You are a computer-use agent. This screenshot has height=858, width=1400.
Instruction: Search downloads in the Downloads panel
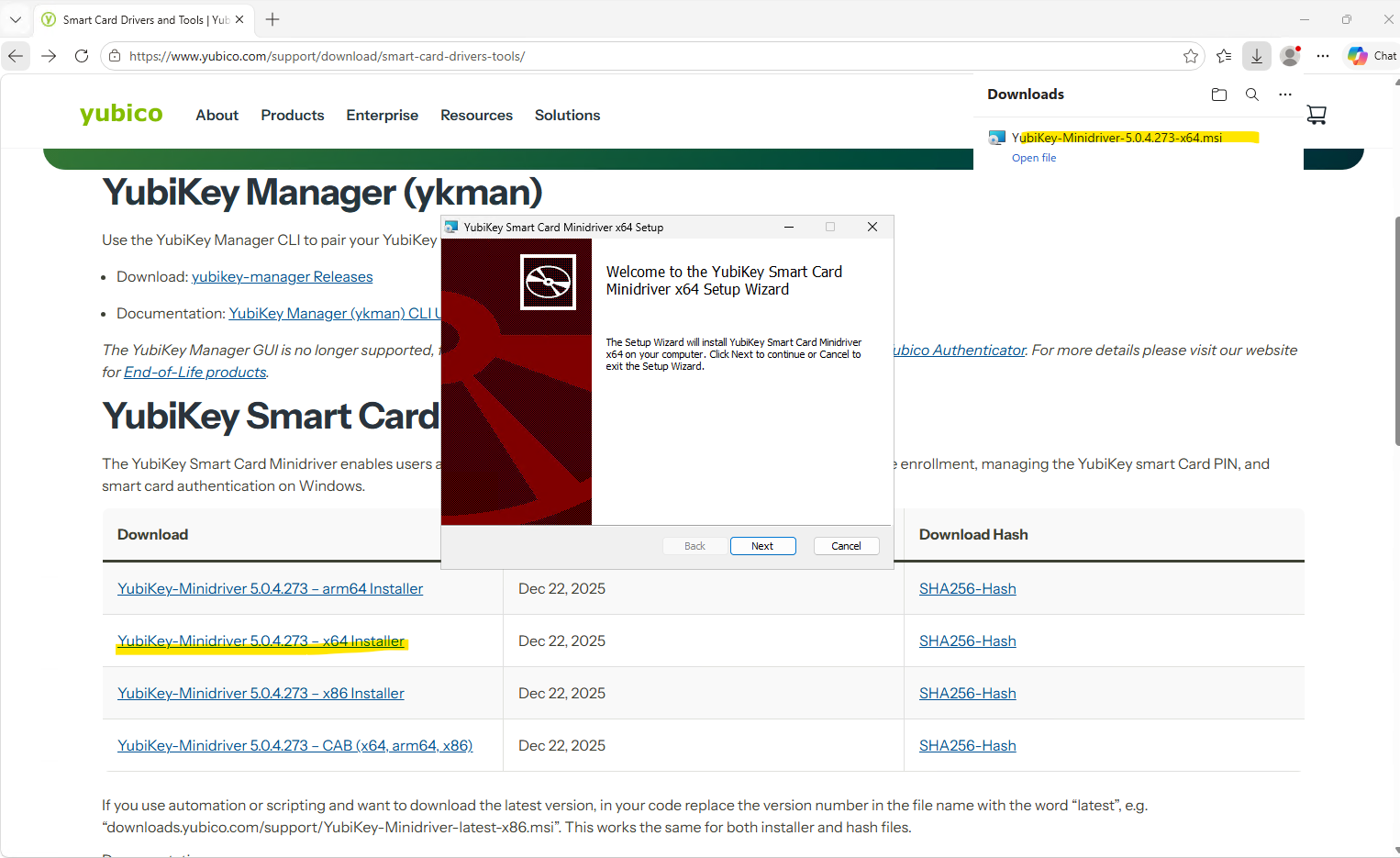click(1252, 95)
